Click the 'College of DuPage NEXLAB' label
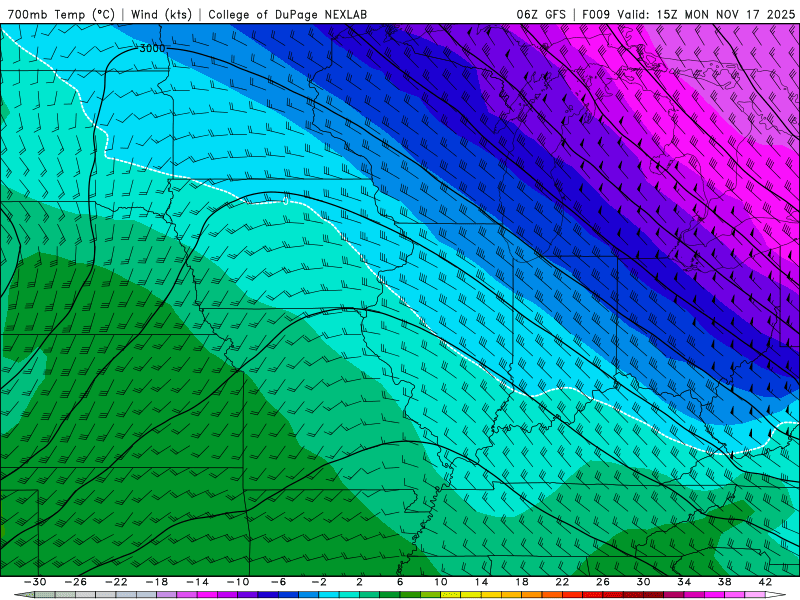This screenshot has width=800, height=600. 287,15
